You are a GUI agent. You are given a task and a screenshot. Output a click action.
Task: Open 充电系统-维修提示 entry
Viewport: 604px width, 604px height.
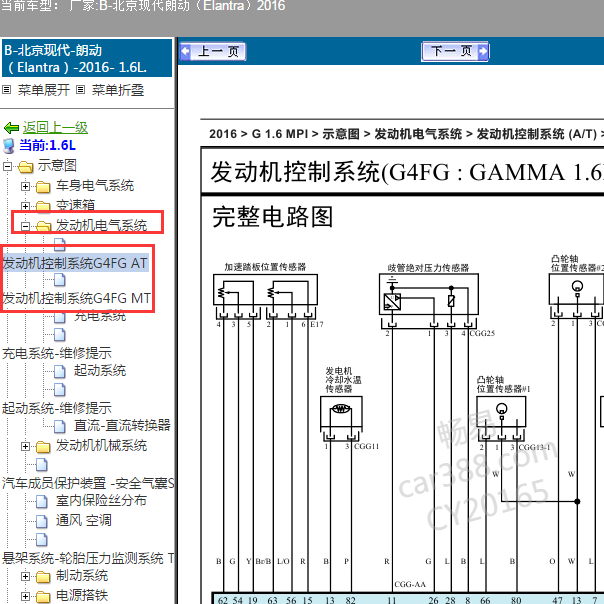coord(57,353)
